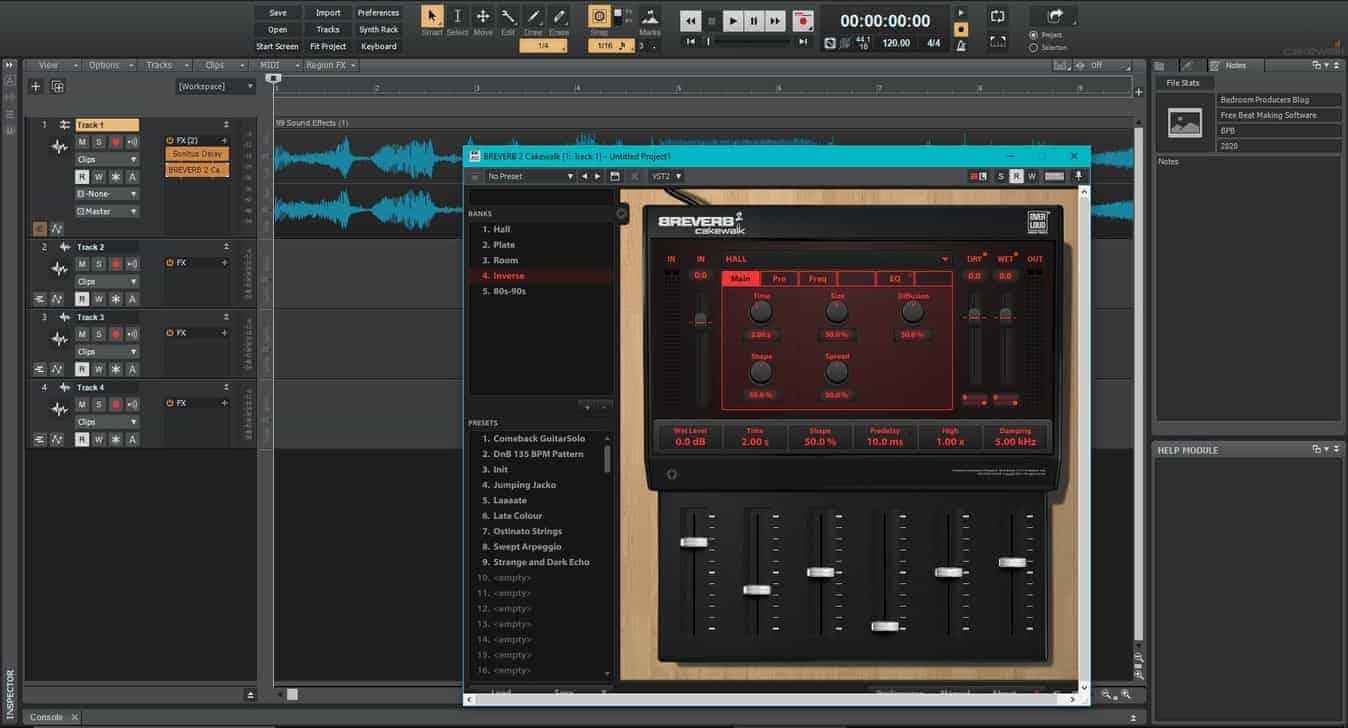Screen dimensions: 1348x728
Task: Open the Options menu in track view
Action: click(x=109, y=65)
